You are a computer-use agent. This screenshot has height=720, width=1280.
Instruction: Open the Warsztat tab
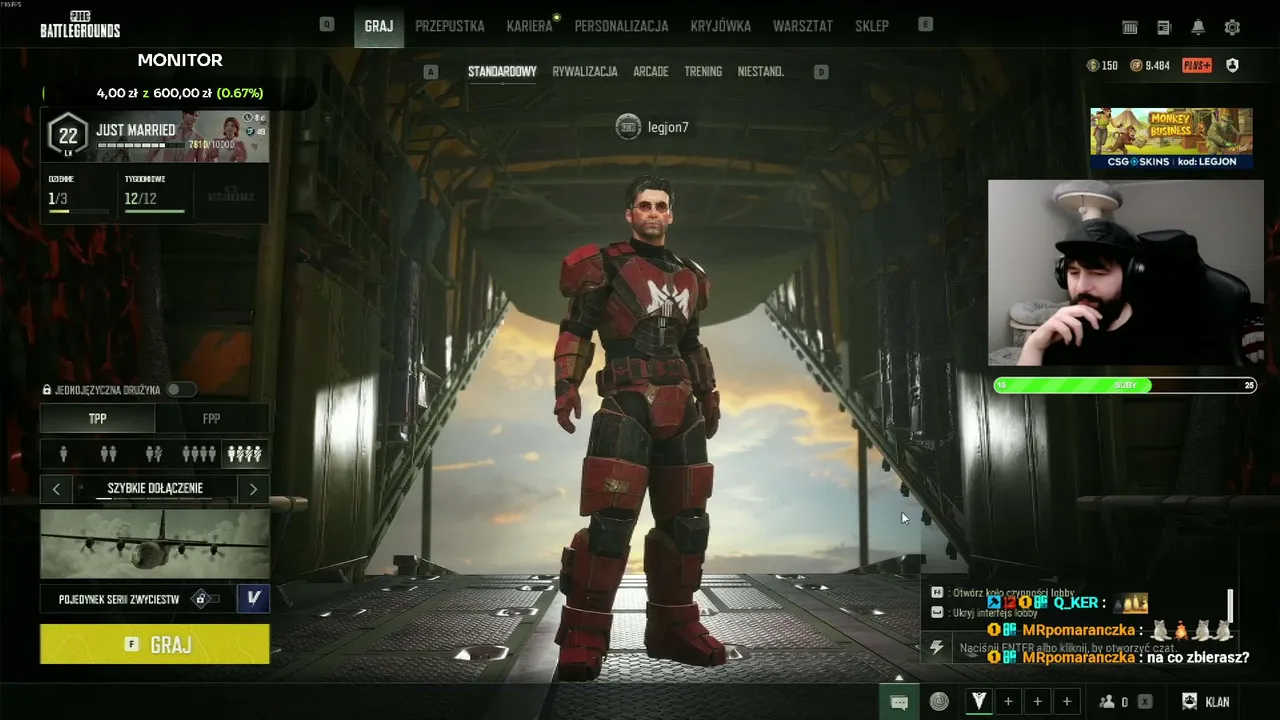click(803, 26)
